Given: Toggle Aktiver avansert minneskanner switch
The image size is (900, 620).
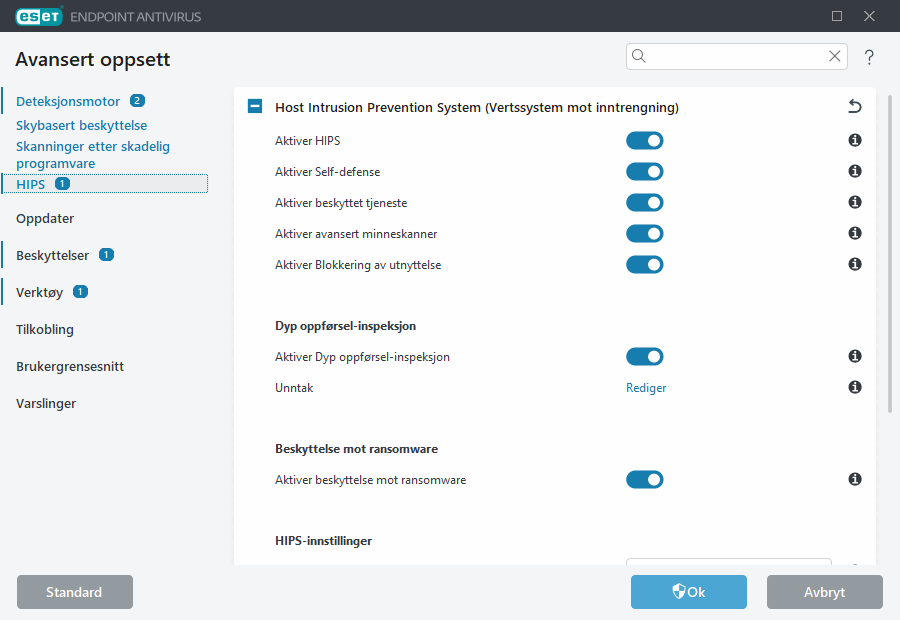Looking at the screenshot, I should point(645,234).
